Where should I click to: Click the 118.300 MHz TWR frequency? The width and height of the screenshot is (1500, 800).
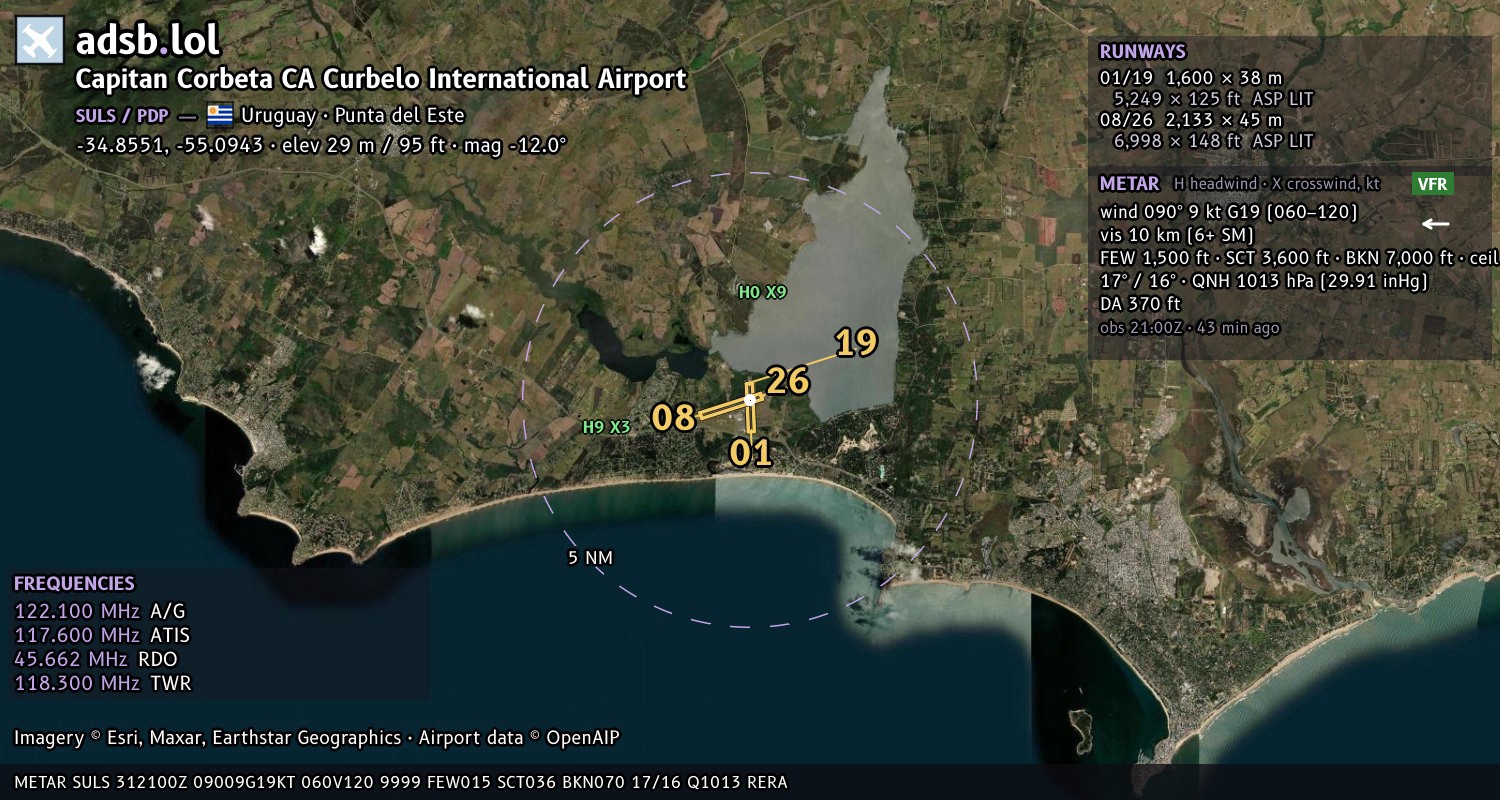click(103, 683)
